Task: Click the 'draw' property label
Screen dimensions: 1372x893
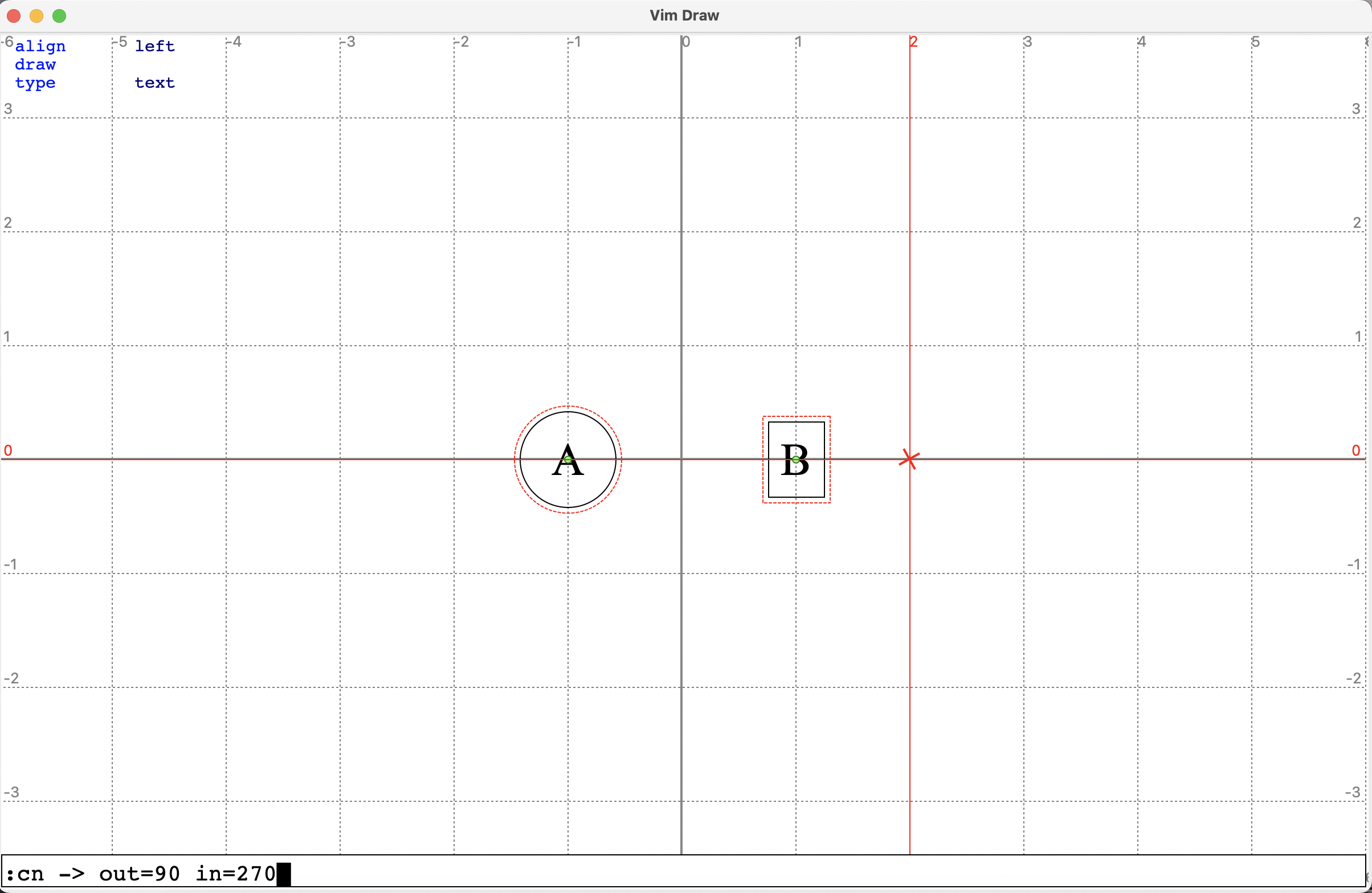Action: (x=35, y=64)
